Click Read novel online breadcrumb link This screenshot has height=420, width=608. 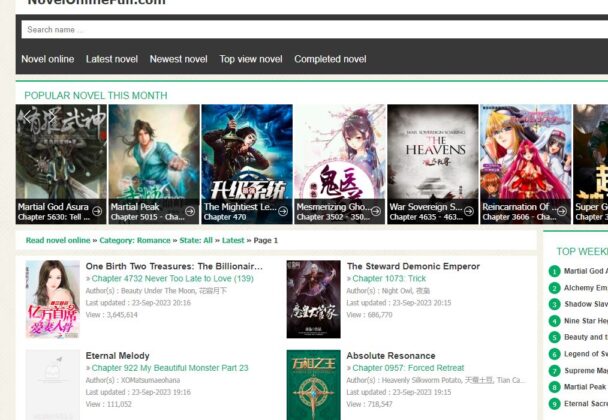coord(58,240)
